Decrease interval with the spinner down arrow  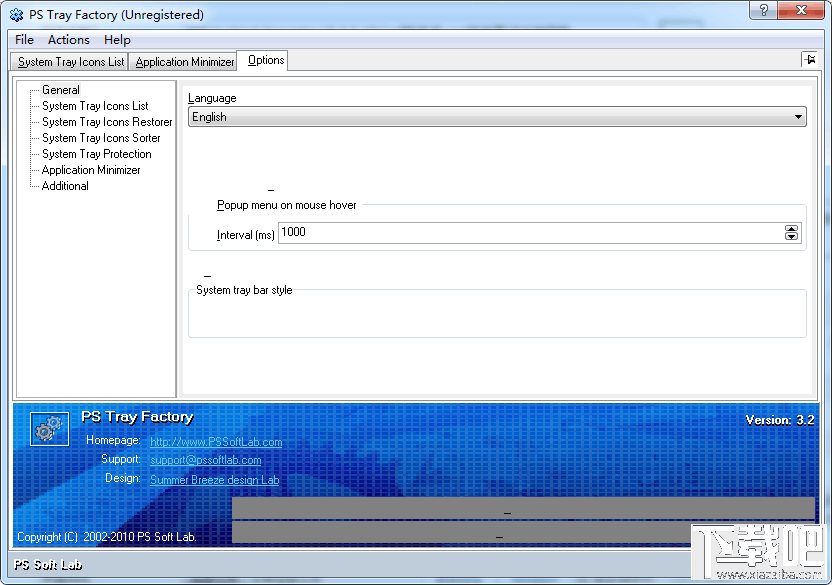click(x=791, y=237)
